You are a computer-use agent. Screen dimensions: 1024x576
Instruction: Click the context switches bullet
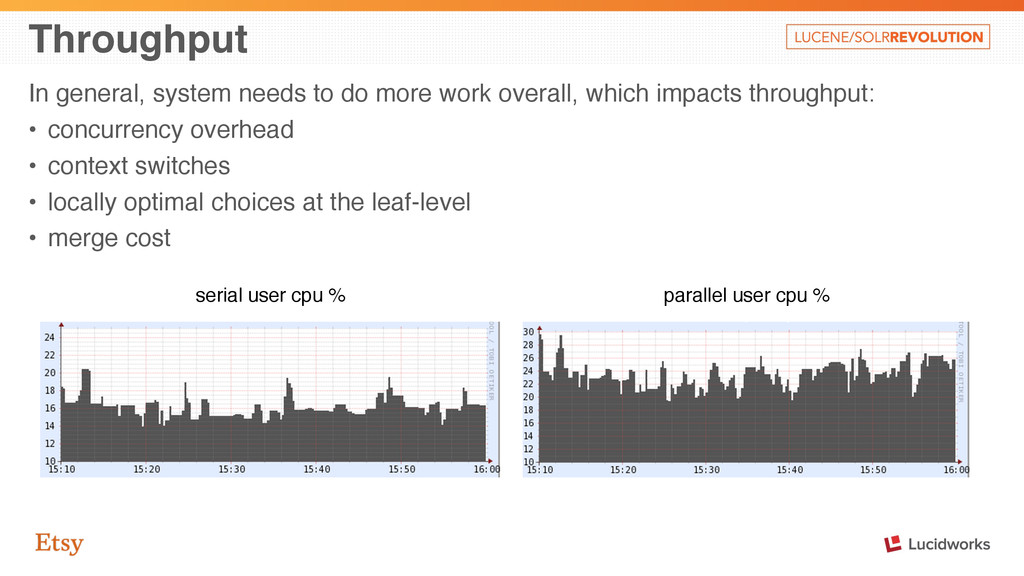point(139,166)
